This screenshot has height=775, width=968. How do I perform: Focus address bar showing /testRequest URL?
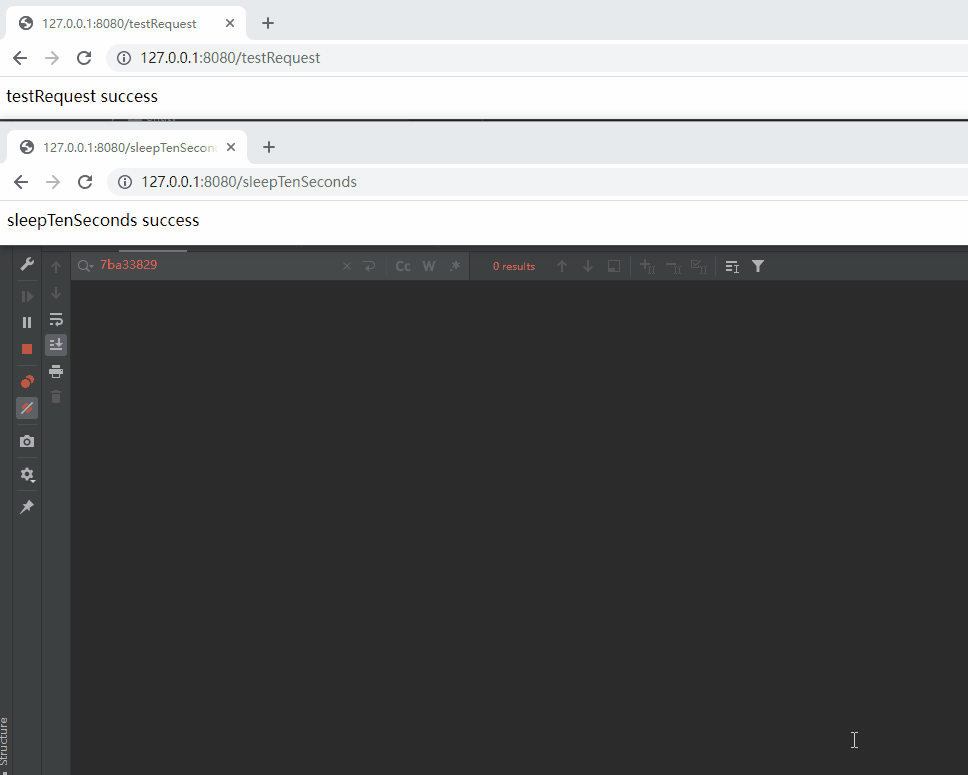tap(538, 57)
